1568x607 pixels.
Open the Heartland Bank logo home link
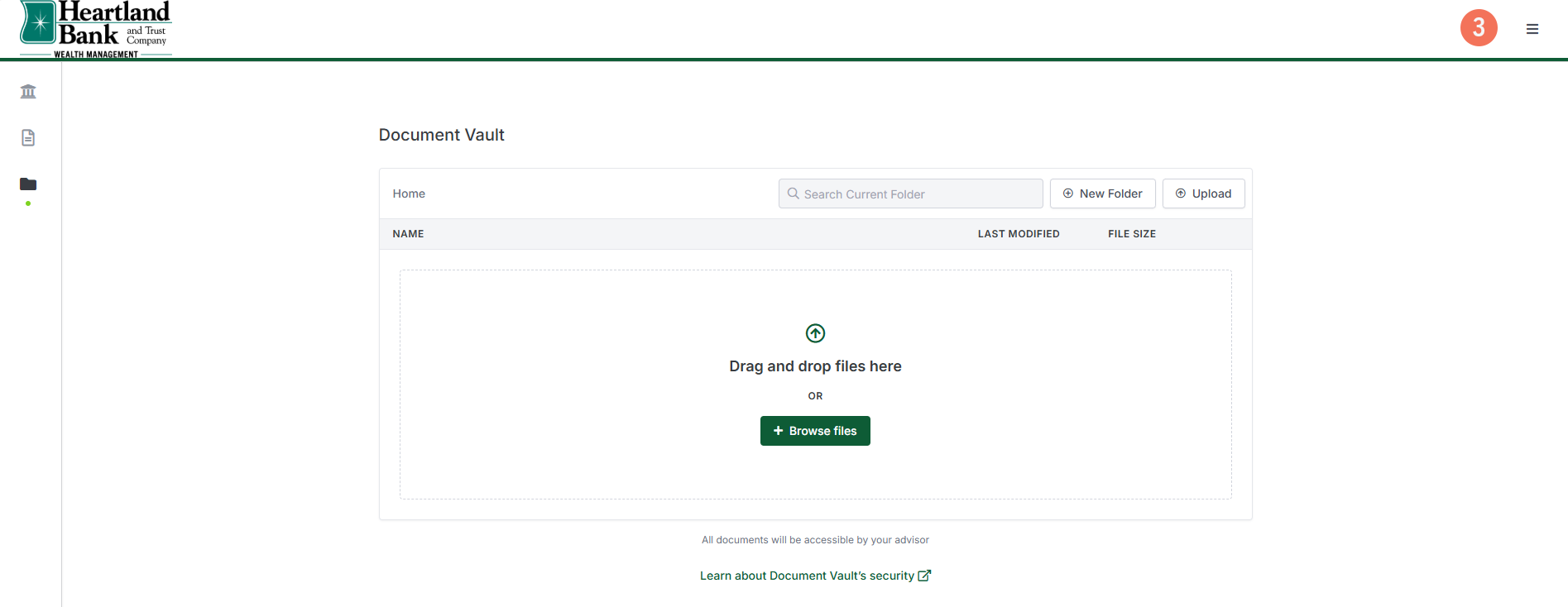(95, 29)
